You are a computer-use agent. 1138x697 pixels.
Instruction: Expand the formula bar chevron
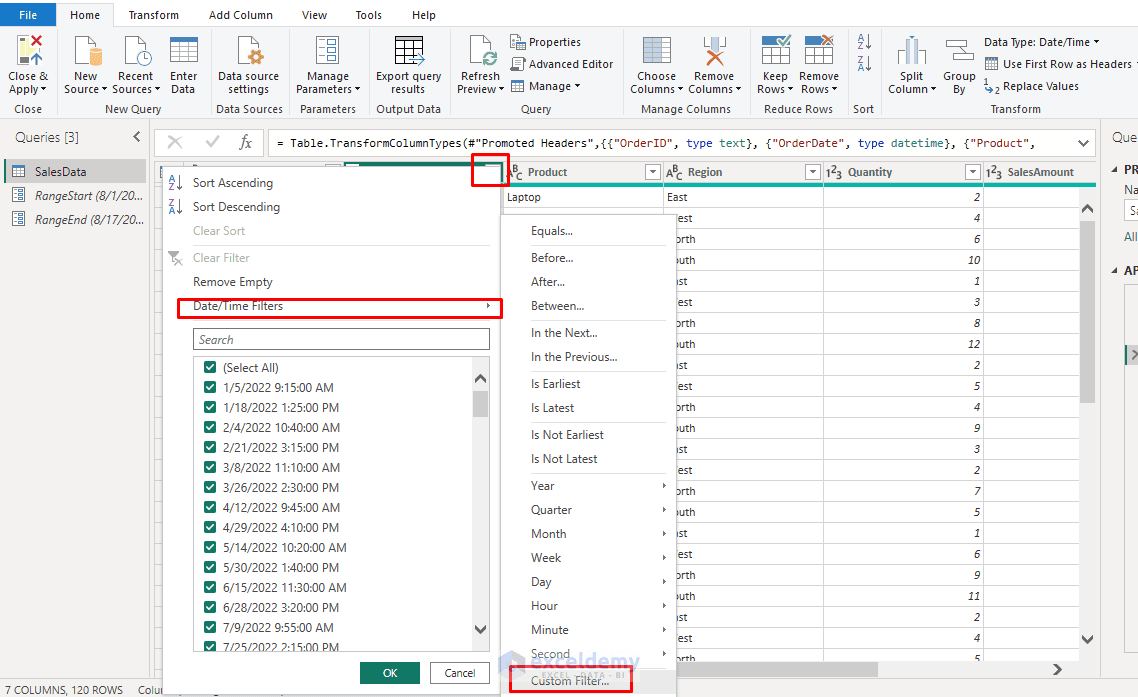click(x=1084, y=143)
